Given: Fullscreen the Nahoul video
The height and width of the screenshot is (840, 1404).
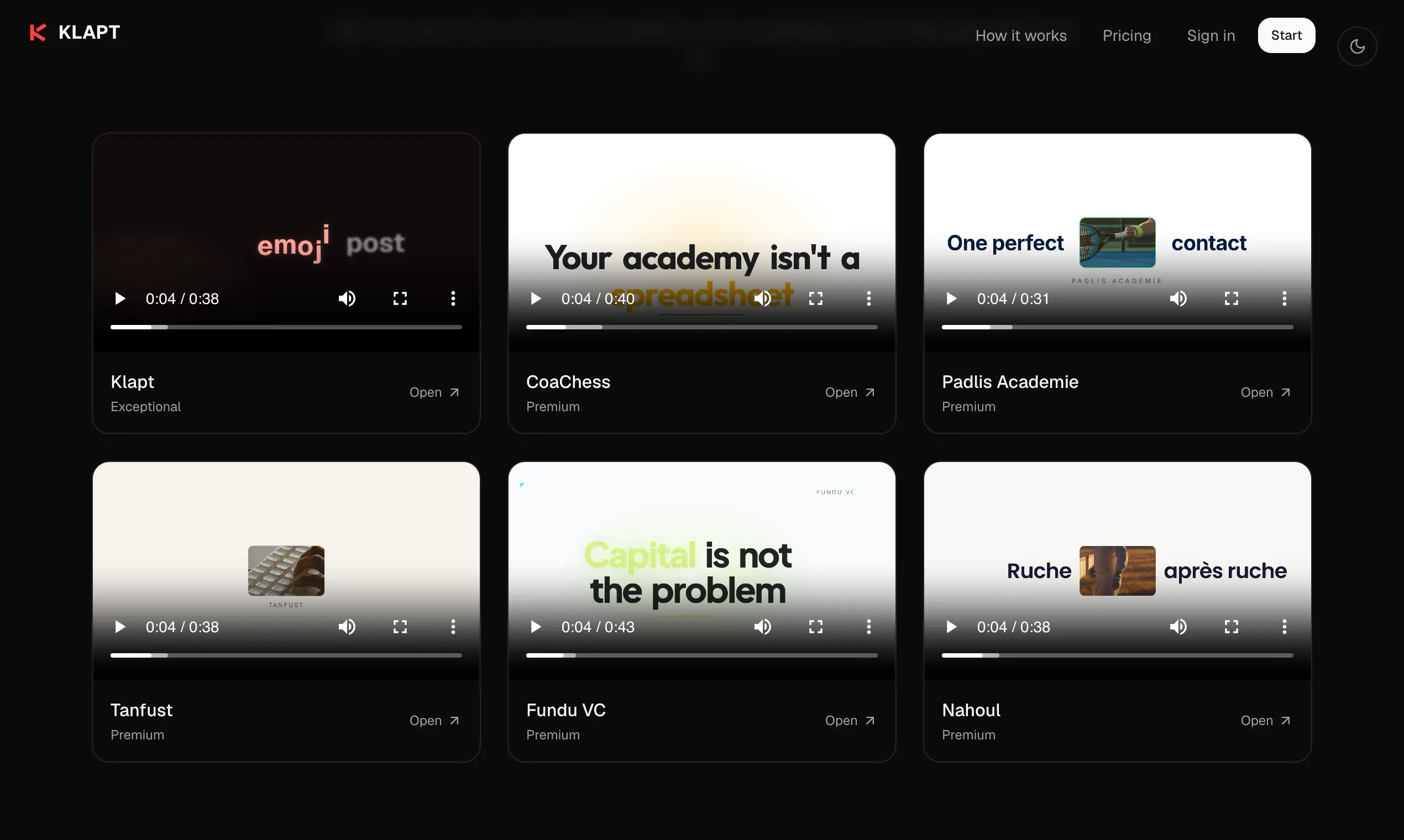Looking at the screenshot, I should point(1232,627).
